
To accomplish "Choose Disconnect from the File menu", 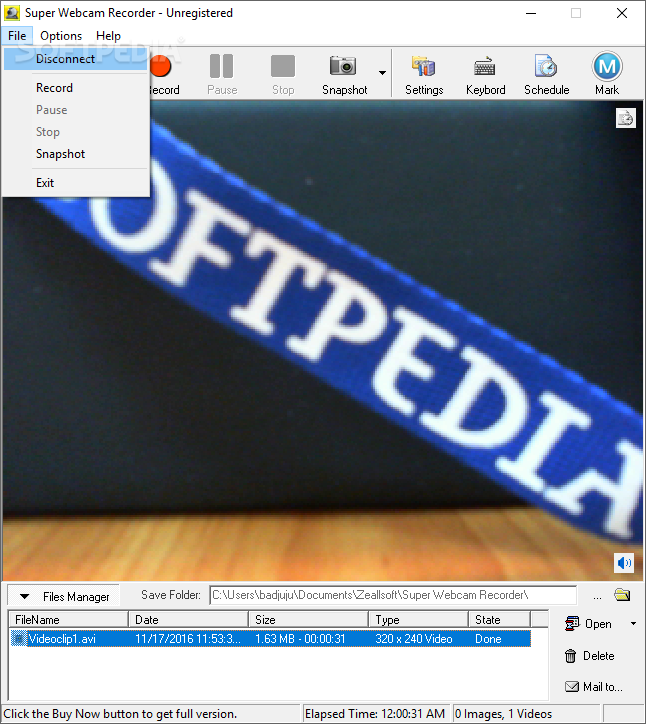I will (76, 59).
